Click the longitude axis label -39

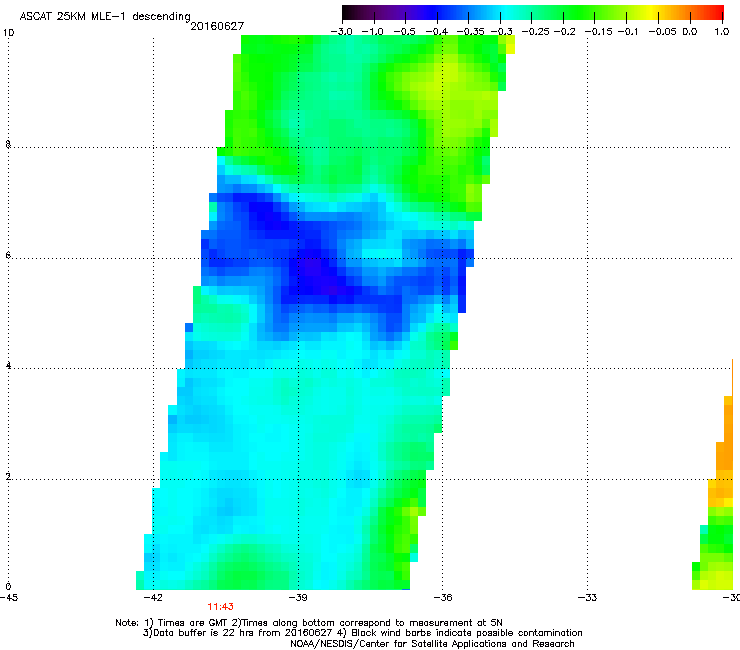[298, 598]
